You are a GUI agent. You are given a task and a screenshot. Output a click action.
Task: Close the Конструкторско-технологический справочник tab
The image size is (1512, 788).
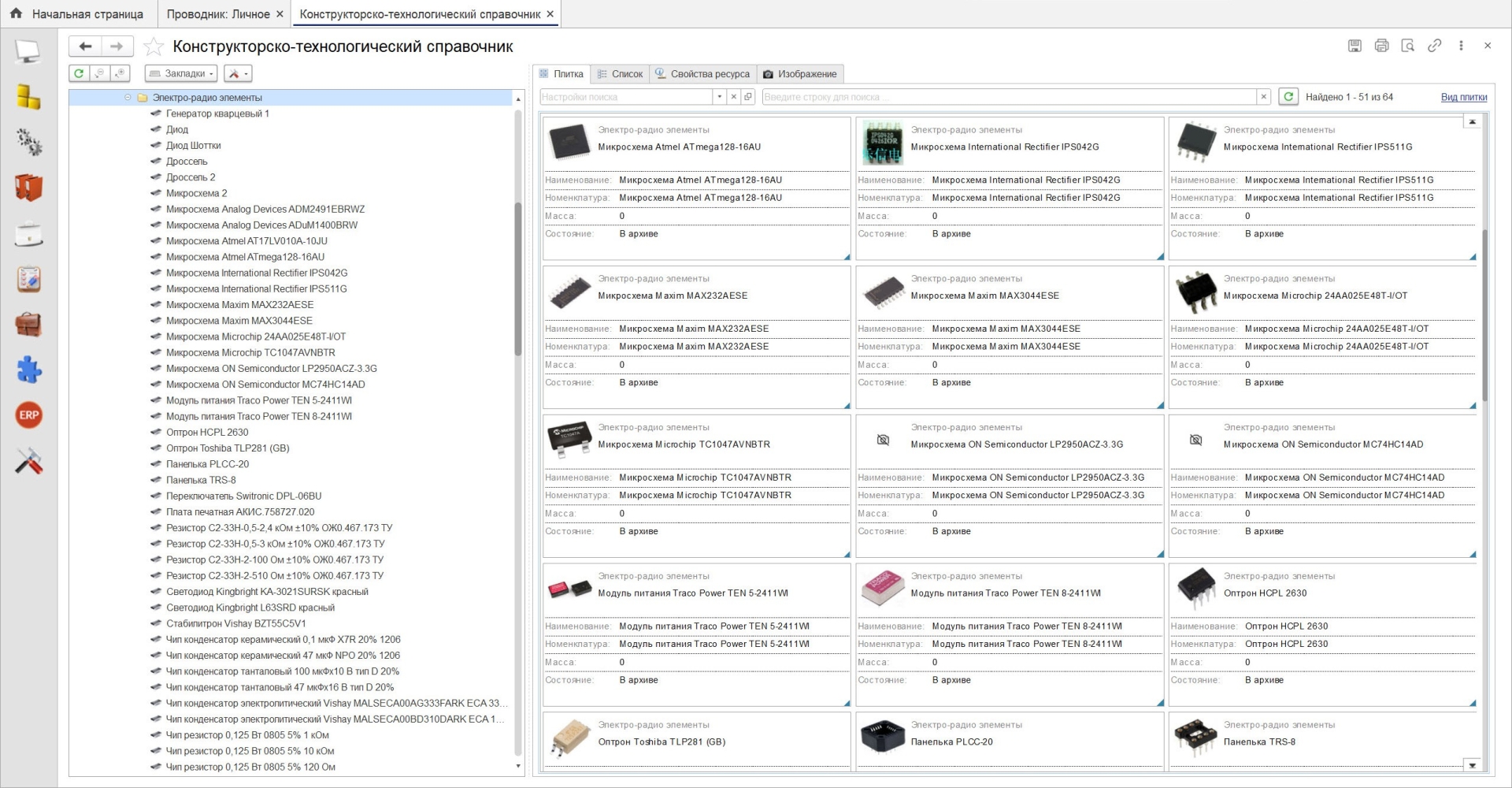(x=550, y=14)
